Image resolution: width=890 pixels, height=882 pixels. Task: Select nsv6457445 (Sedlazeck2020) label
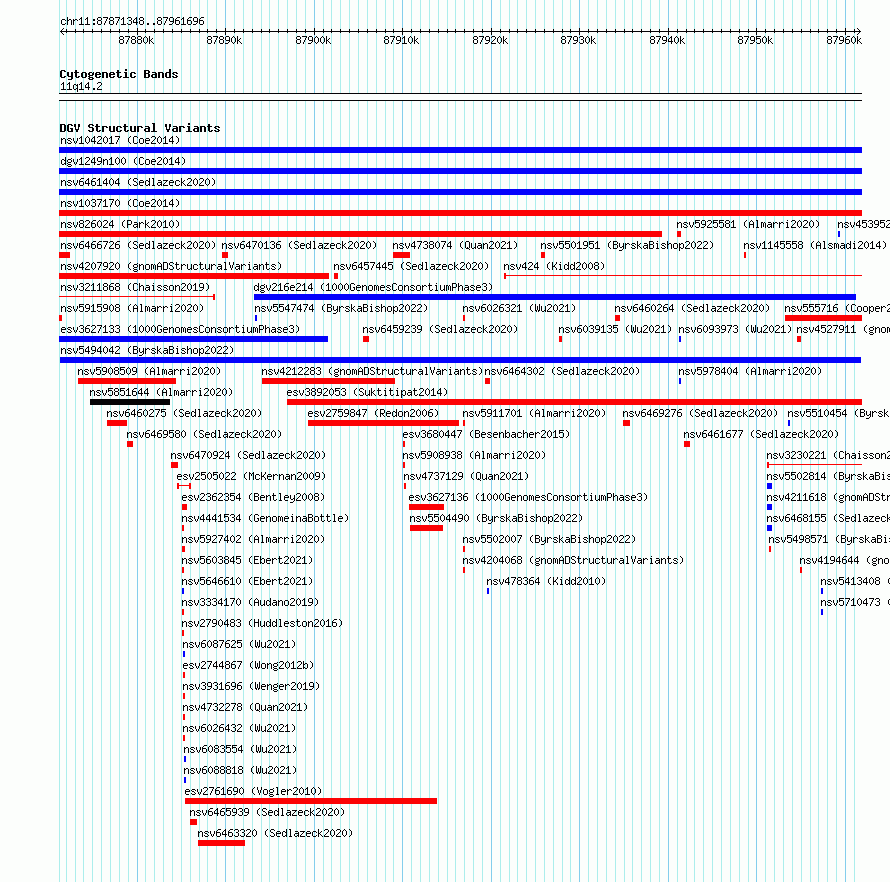[x=411, y=266]
